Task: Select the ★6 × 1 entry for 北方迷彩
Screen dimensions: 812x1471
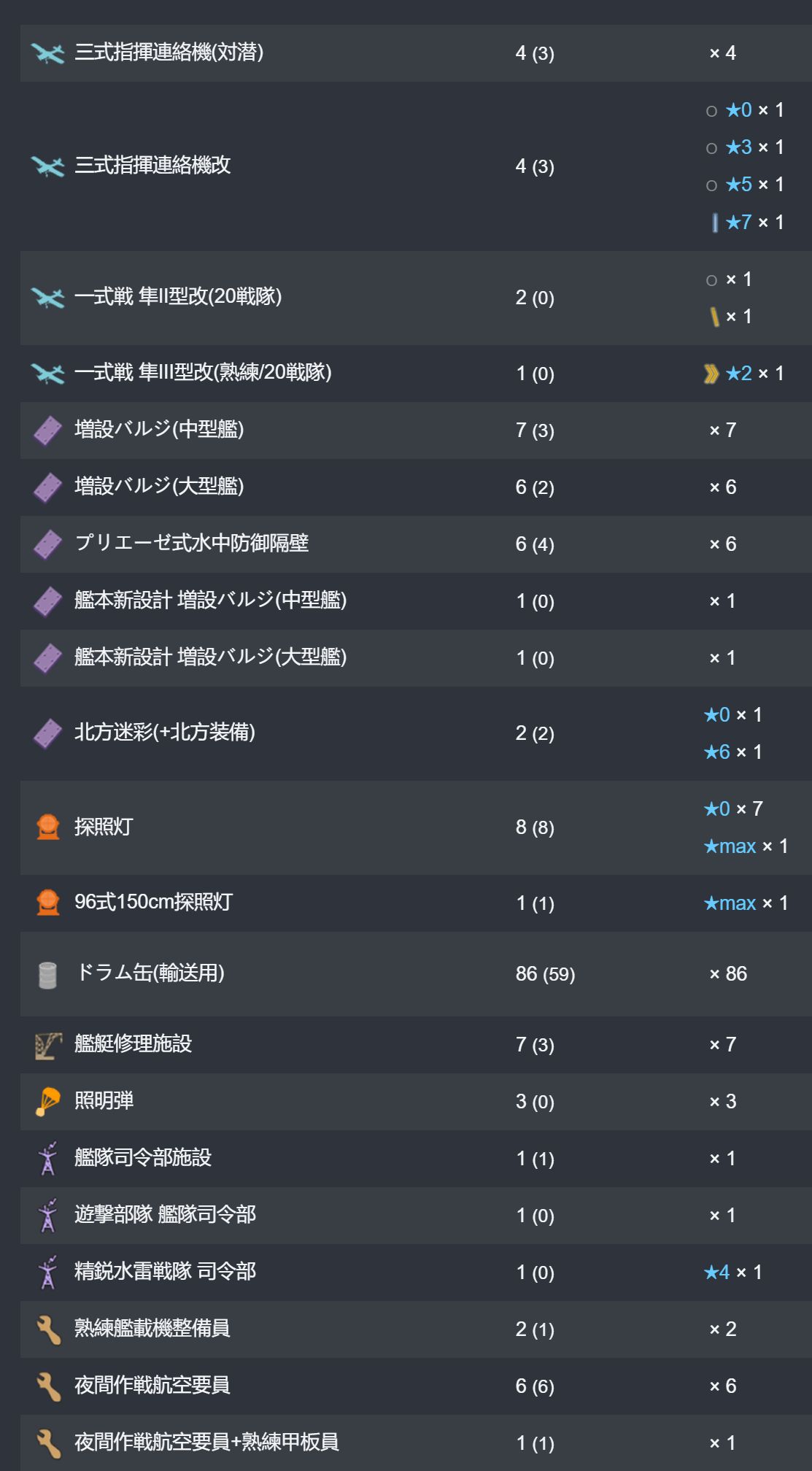Action: (x=733, y=752)
